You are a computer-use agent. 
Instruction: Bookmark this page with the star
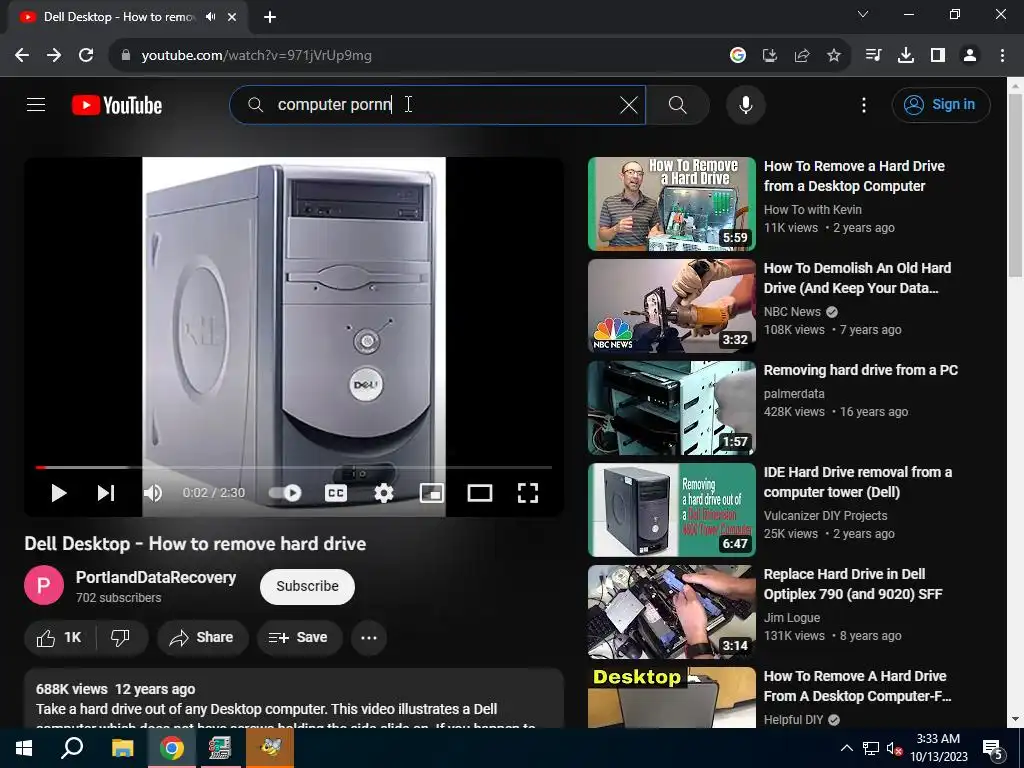(834, 56)
